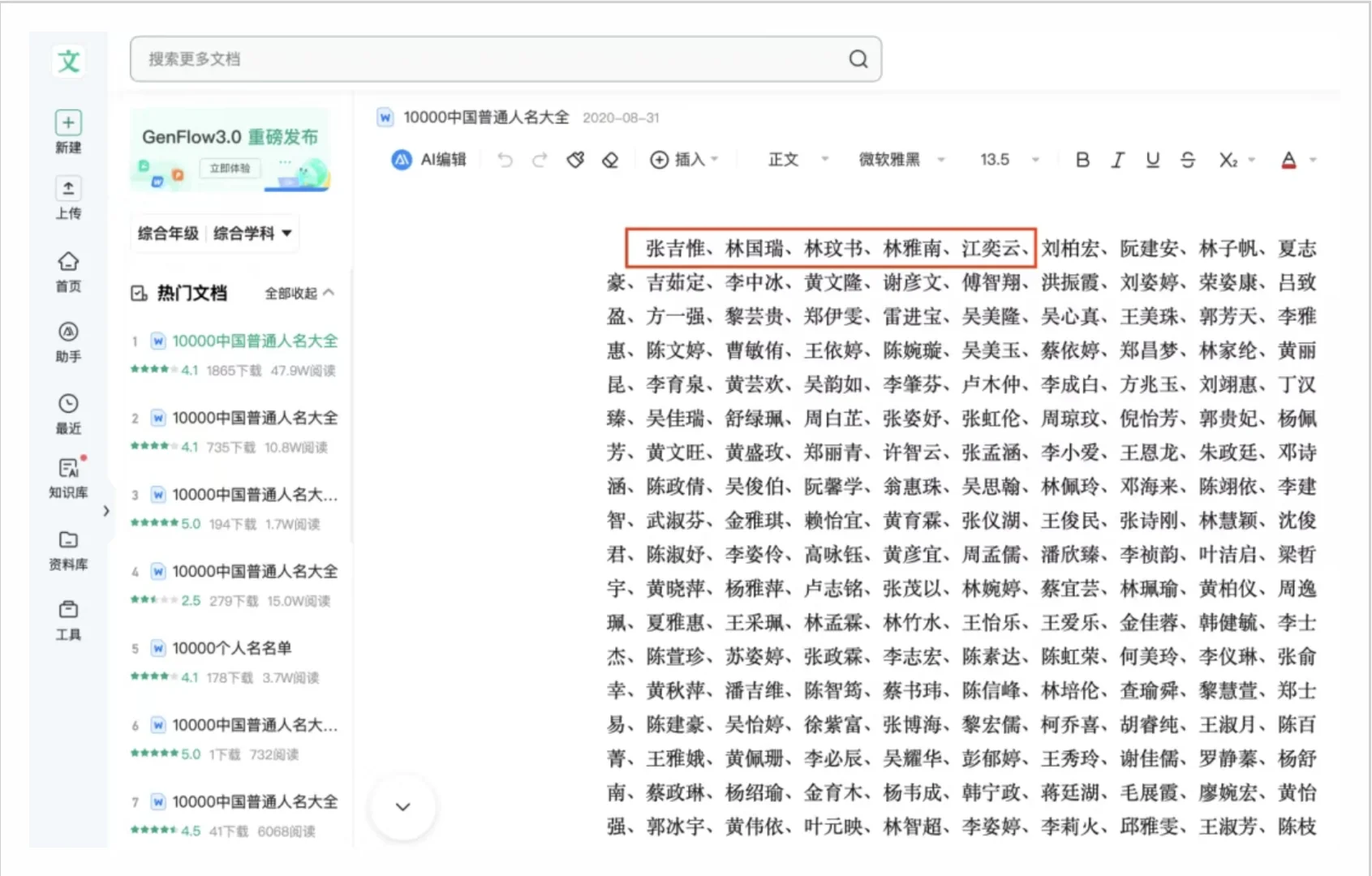
Task: Launch AI编辑 from the toolbar
Action: (428, 160)
